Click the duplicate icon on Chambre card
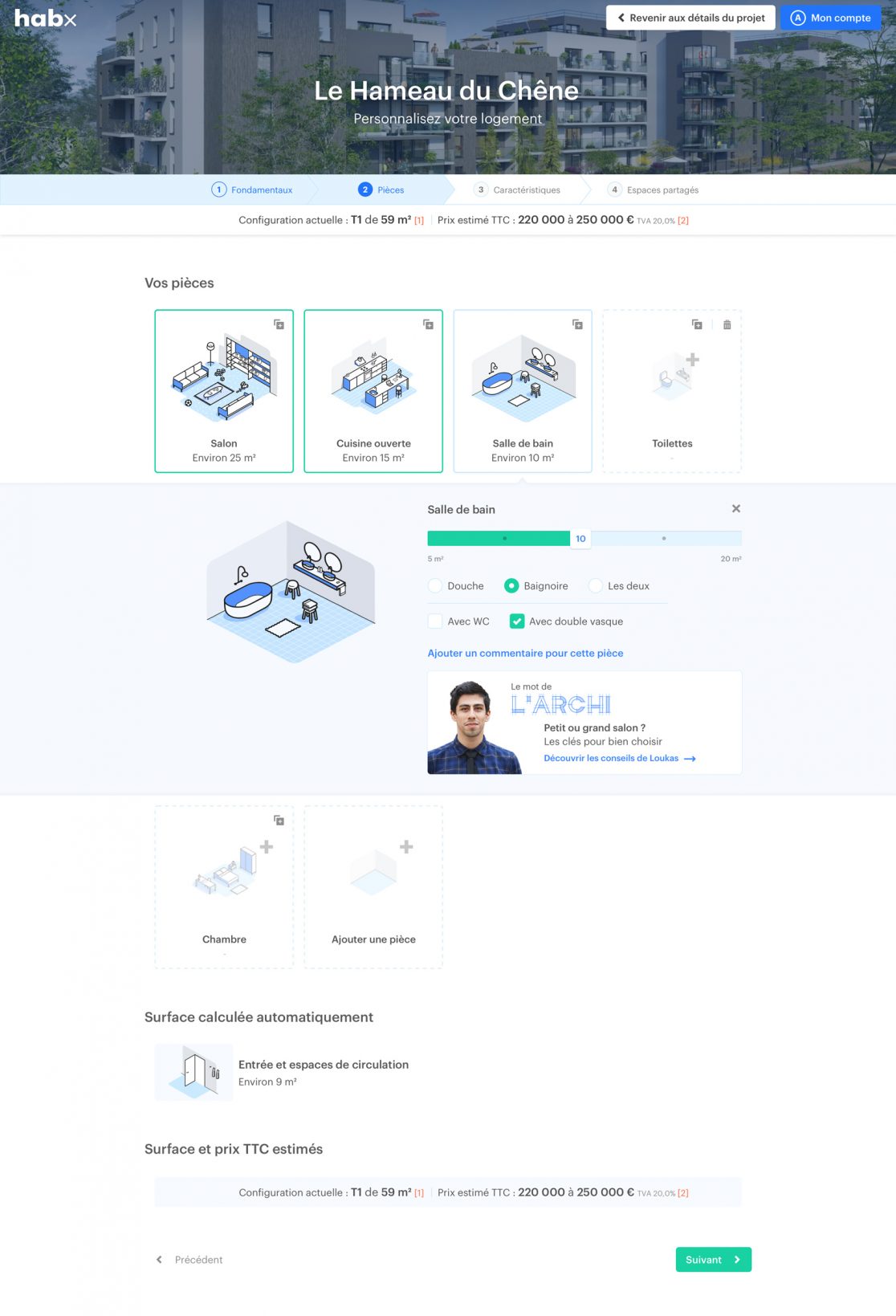Screen dimensions: 896x1316 pyautogui.click(x=279, y=820)
